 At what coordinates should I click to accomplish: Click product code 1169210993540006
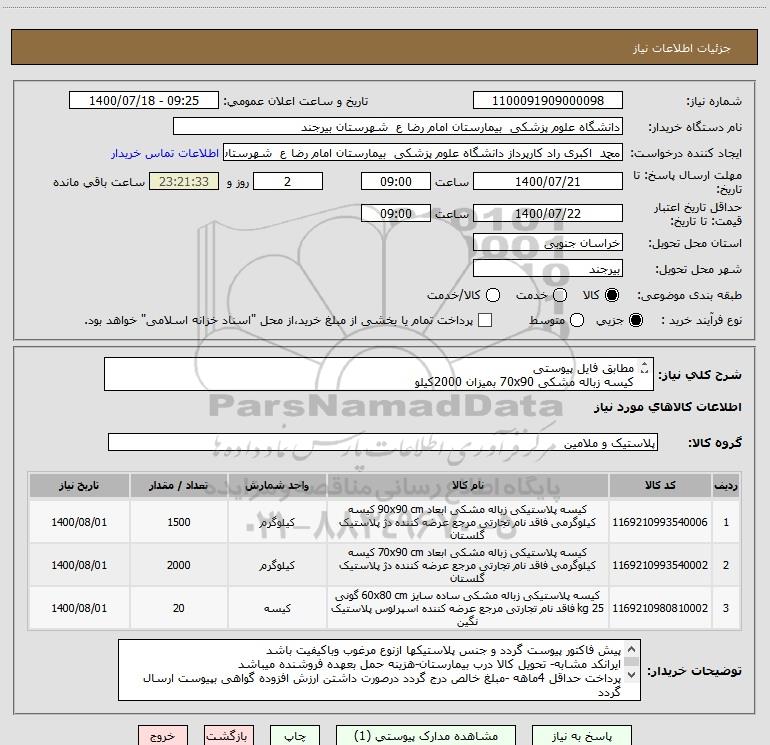click(x=660, y=522)
